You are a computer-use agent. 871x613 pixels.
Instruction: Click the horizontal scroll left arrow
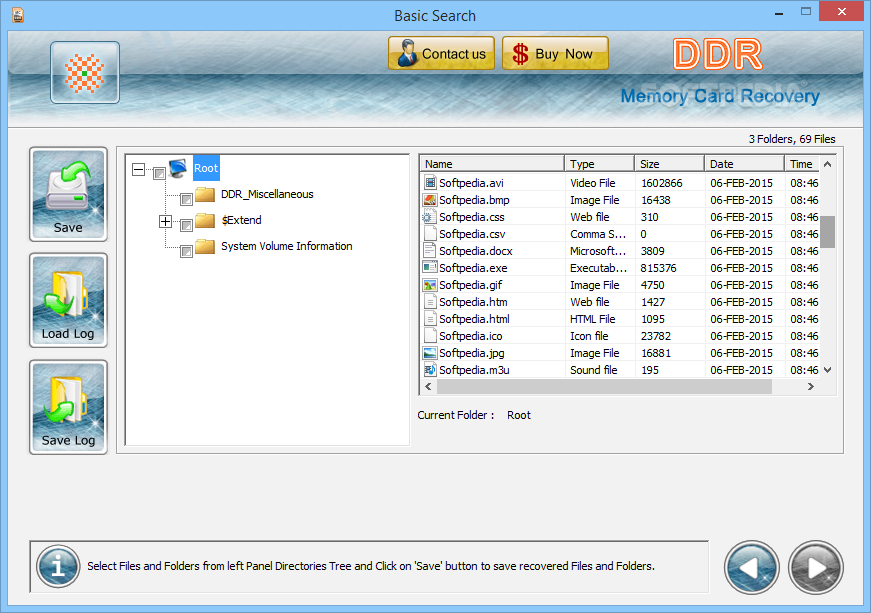point(428,386)
